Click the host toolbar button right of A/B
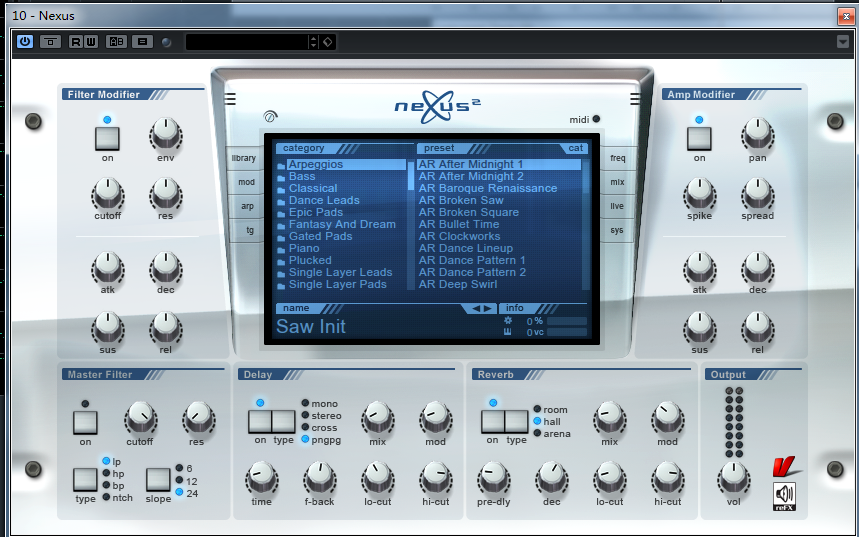Image resolution: width=859 pixels, height=537 pixels. (142, 42)
